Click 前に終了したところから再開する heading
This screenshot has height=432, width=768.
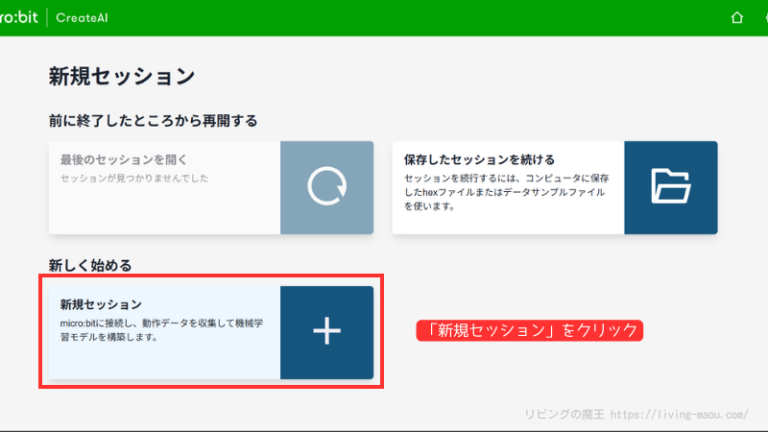(x=153, y=121)
